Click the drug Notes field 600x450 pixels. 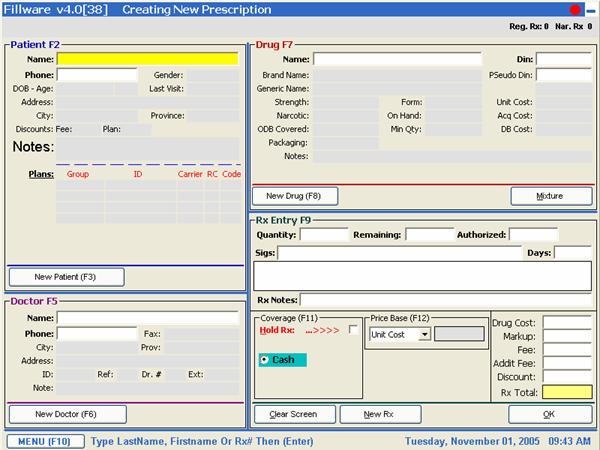click(x=453, y=156)
